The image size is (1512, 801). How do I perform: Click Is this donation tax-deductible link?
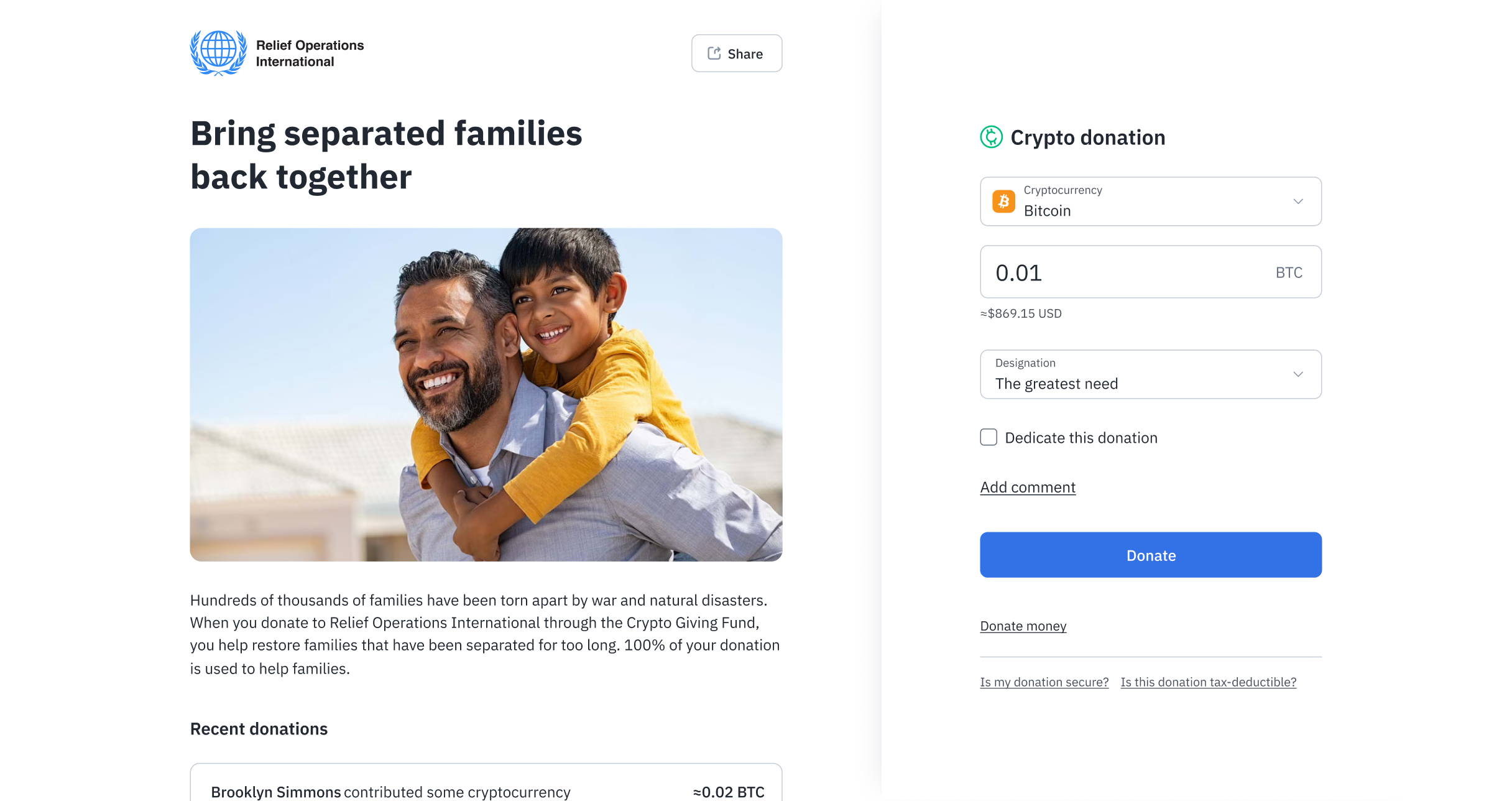(1208, 682)
